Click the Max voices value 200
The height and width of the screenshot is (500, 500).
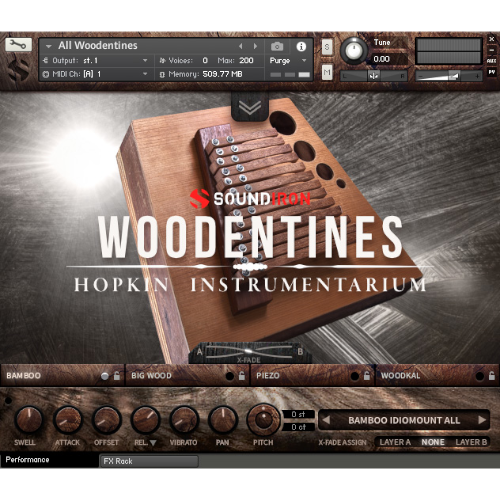click(x=246, y=60)
